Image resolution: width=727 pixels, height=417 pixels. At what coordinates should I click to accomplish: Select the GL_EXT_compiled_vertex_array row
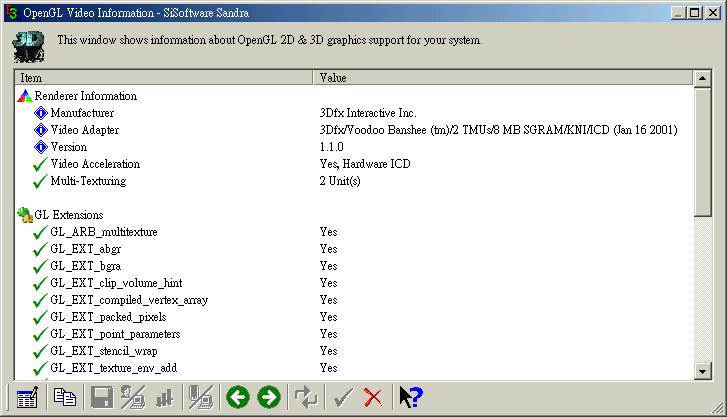[129, 300]
